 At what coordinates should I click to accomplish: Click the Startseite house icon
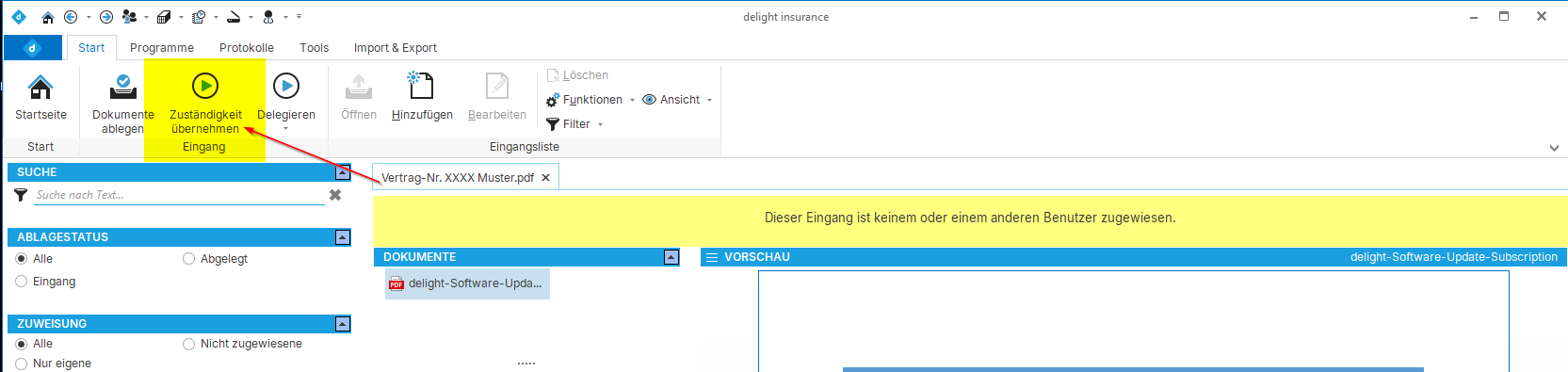point(40,87)
